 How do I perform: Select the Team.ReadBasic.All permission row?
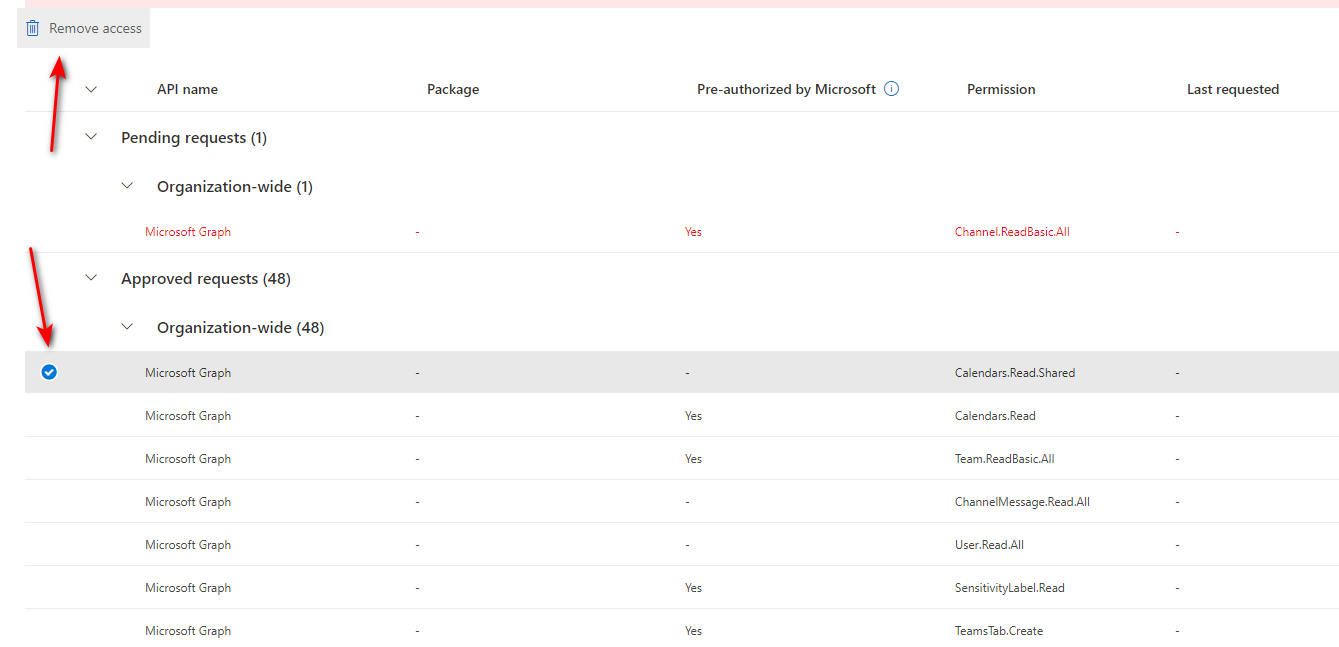[x=1004, y=459]
